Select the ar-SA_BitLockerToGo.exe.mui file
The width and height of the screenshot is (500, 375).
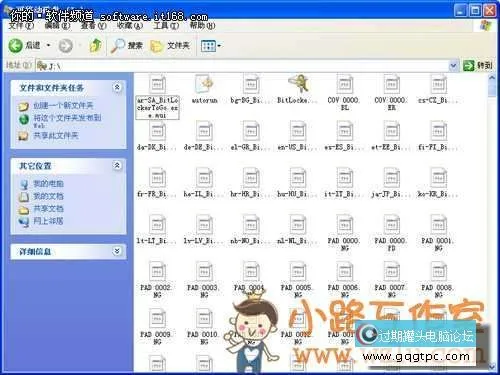[x=157, y=97]
